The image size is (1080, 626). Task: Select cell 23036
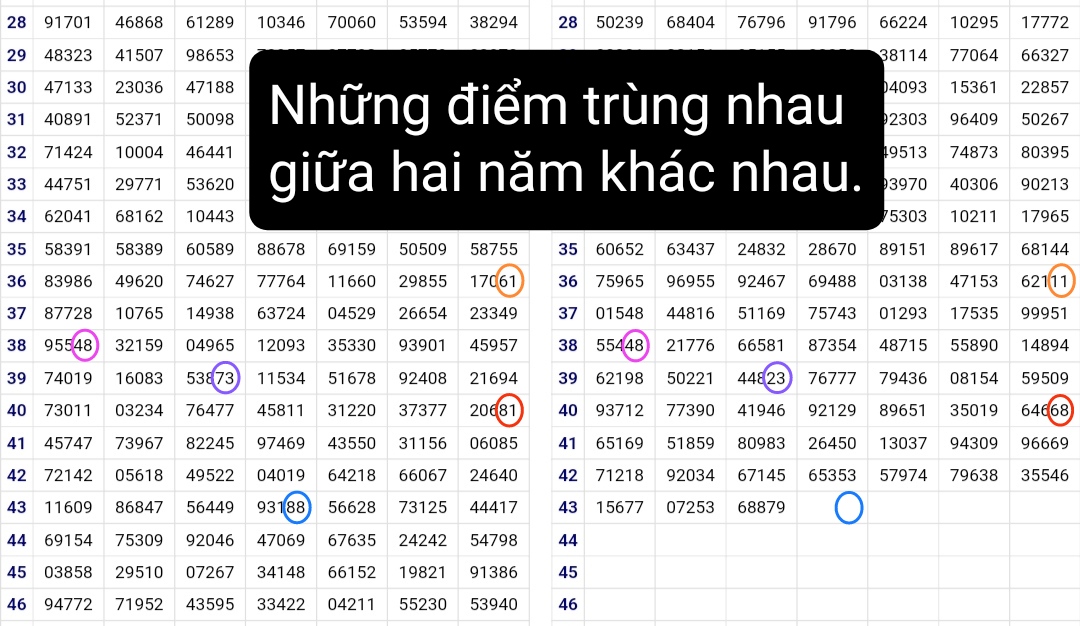(139, 87)
